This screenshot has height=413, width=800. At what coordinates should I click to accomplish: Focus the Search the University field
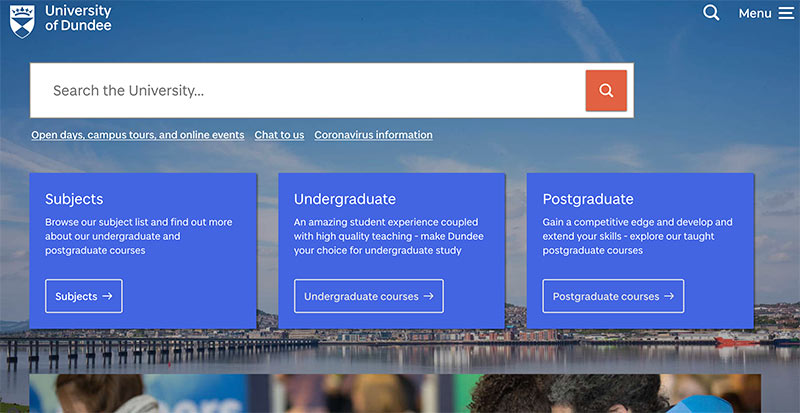click(x=308, y=90)
